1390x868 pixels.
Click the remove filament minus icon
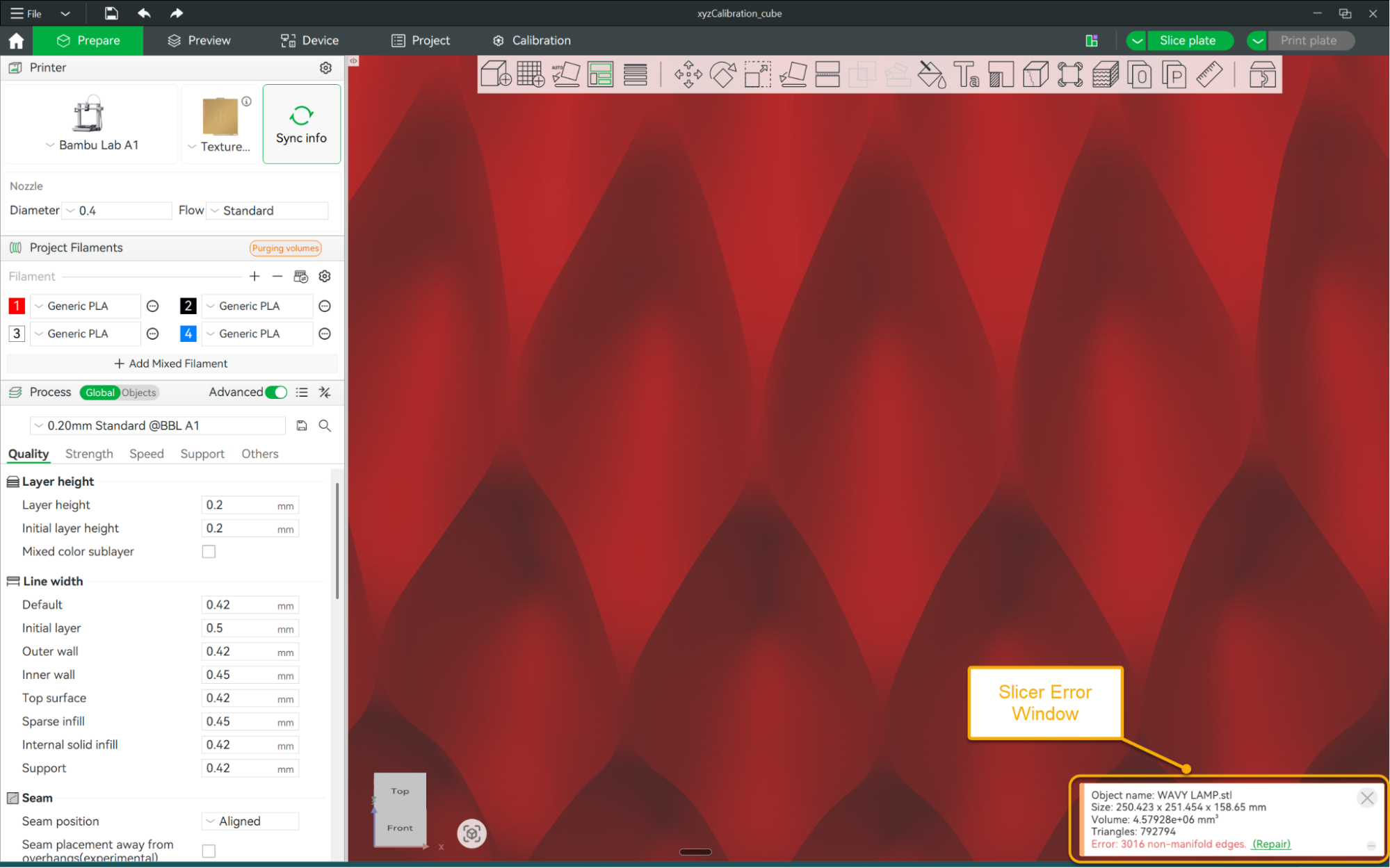point(277,277)
